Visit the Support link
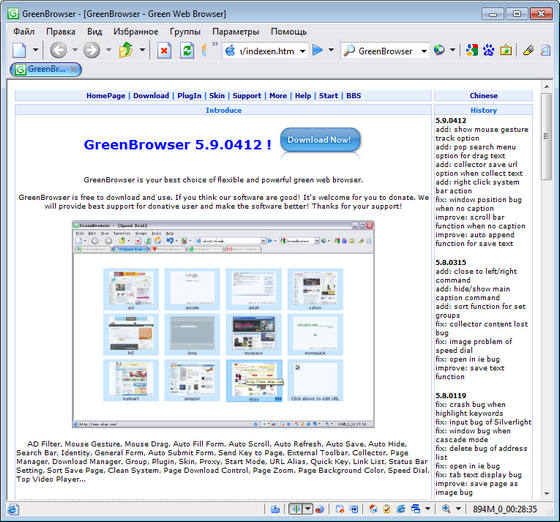 click(247, 96)
